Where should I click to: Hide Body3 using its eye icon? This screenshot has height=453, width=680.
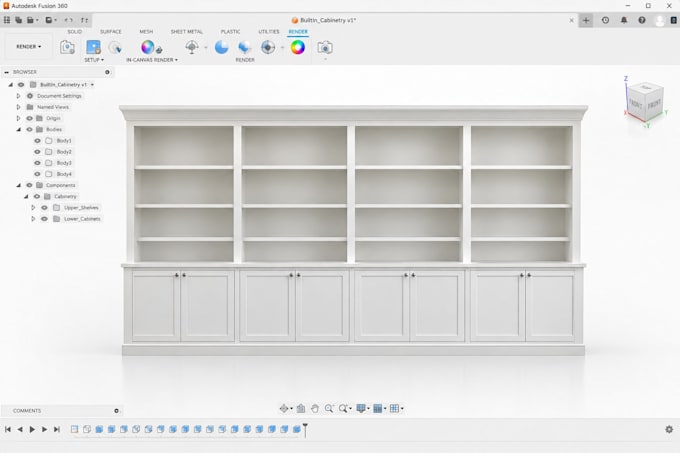37,163
